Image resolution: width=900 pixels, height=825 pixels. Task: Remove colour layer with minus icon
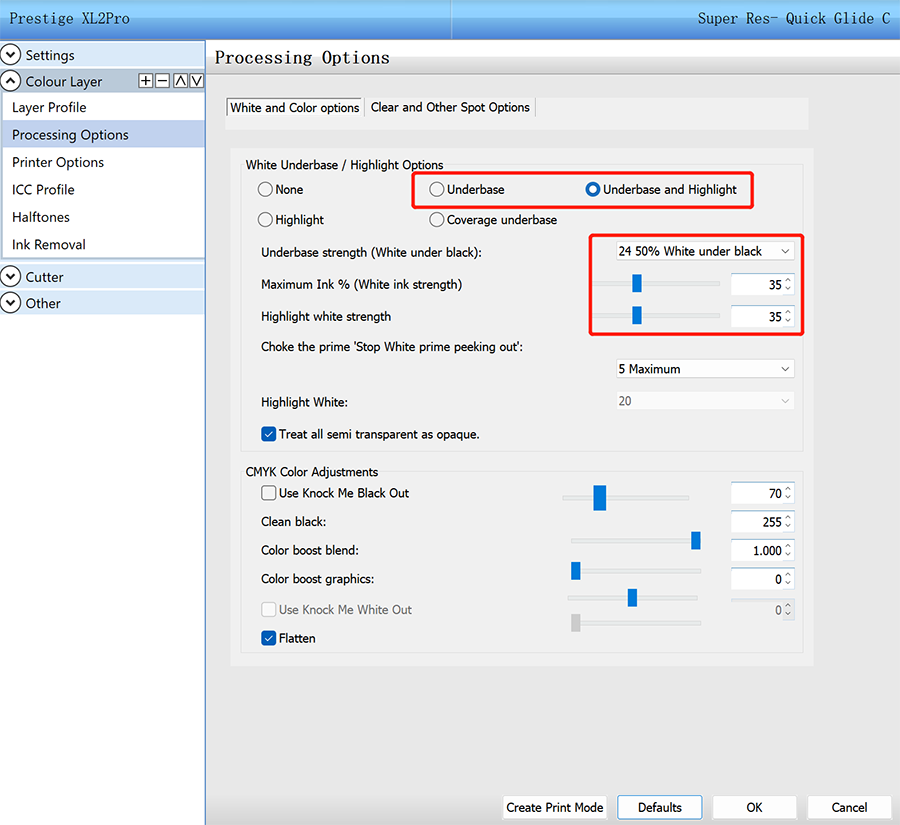163,80
